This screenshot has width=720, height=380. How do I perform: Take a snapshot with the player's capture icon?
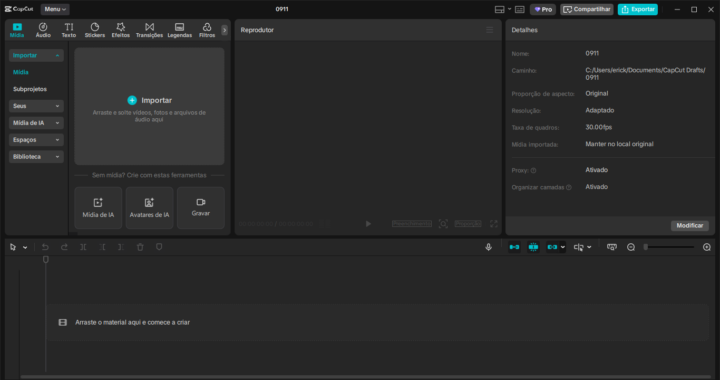click(x=443, y=224)
